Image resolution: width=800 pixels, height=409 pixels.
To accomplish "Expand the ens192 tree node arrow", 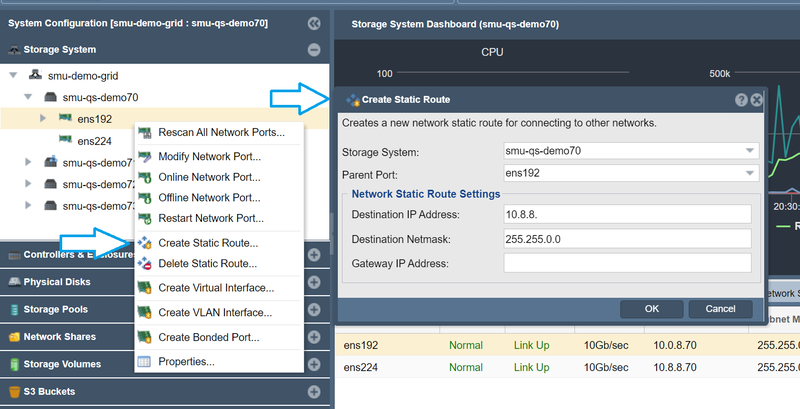I will 43,118.
